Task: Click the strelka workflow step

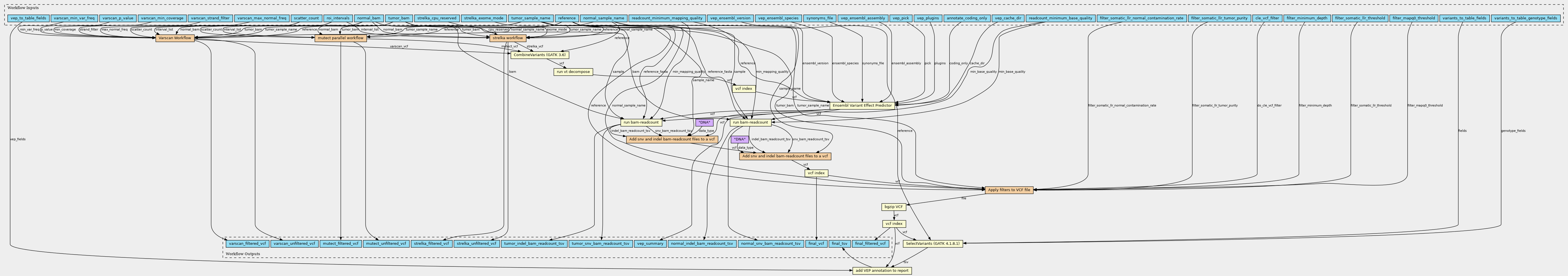Action: 508,38
